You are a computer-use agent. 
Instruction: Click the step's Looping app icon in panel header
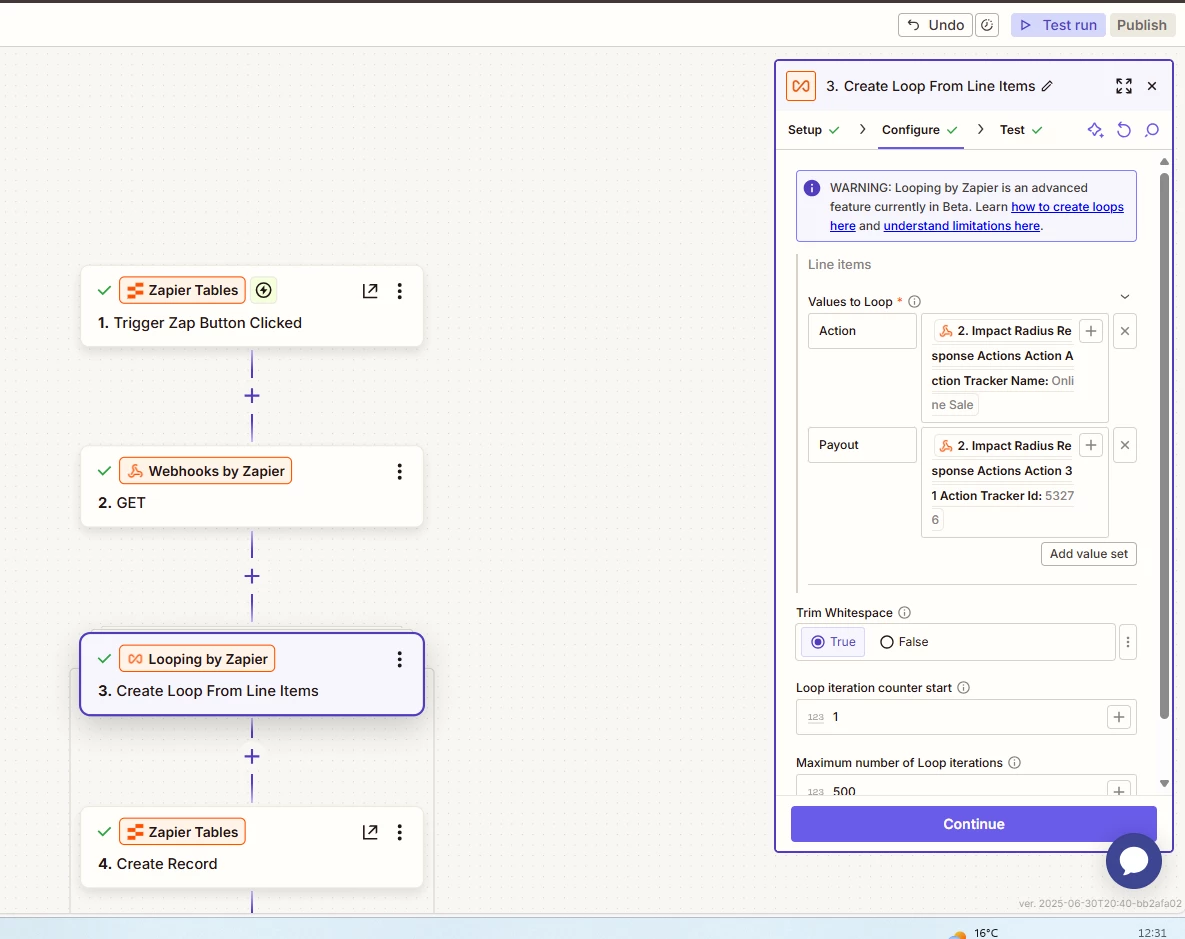[801, 86]
